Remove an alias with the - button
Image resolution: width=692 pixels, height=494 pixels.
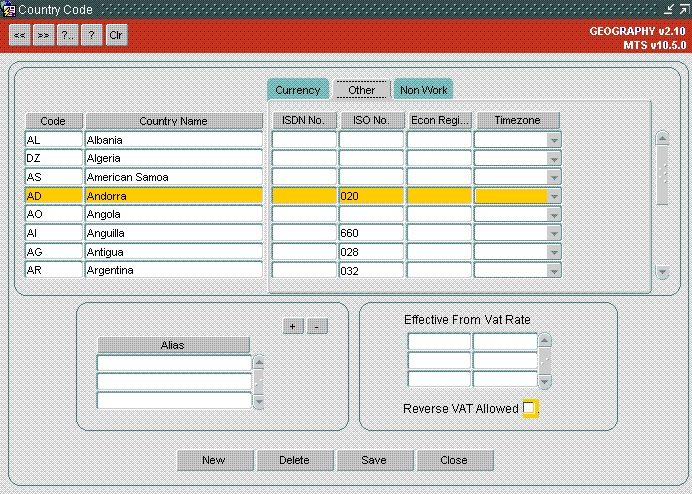[317, 326]
